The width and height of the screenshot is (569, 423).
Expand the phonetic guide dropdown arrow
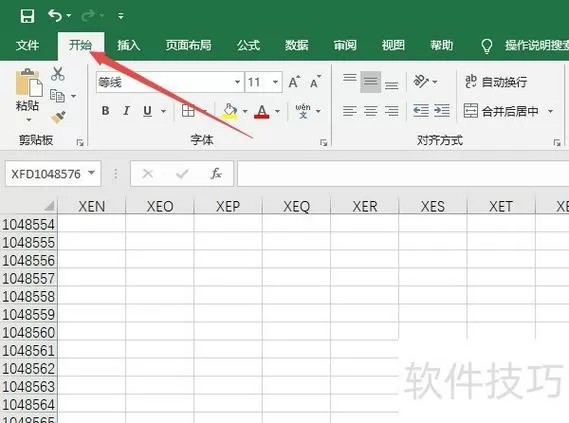318,111
